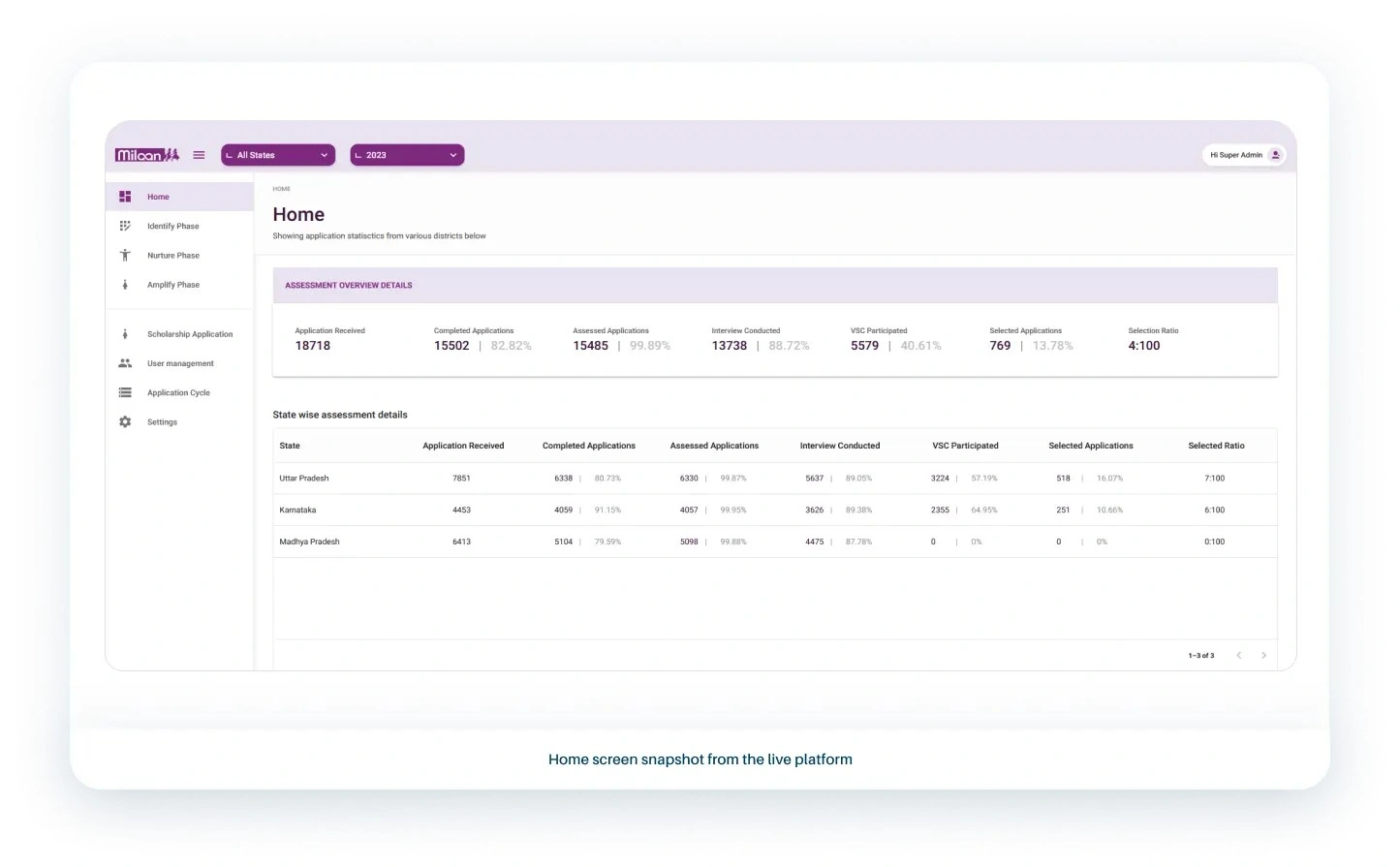This screenshot has height=867, width=1400.
Task: Open Scholarship Application menu item
Action: pos(190,334)
